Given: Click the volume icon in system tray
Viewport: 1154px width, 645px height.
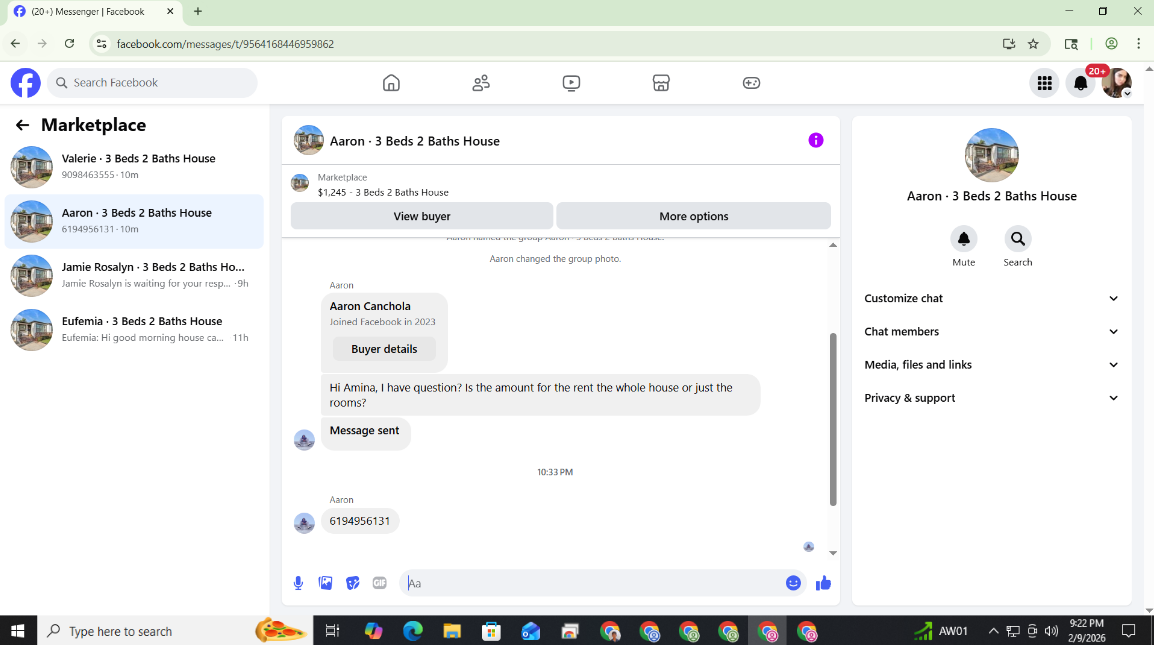Looking at the screenshot, I should click(x=1051, y=631).
